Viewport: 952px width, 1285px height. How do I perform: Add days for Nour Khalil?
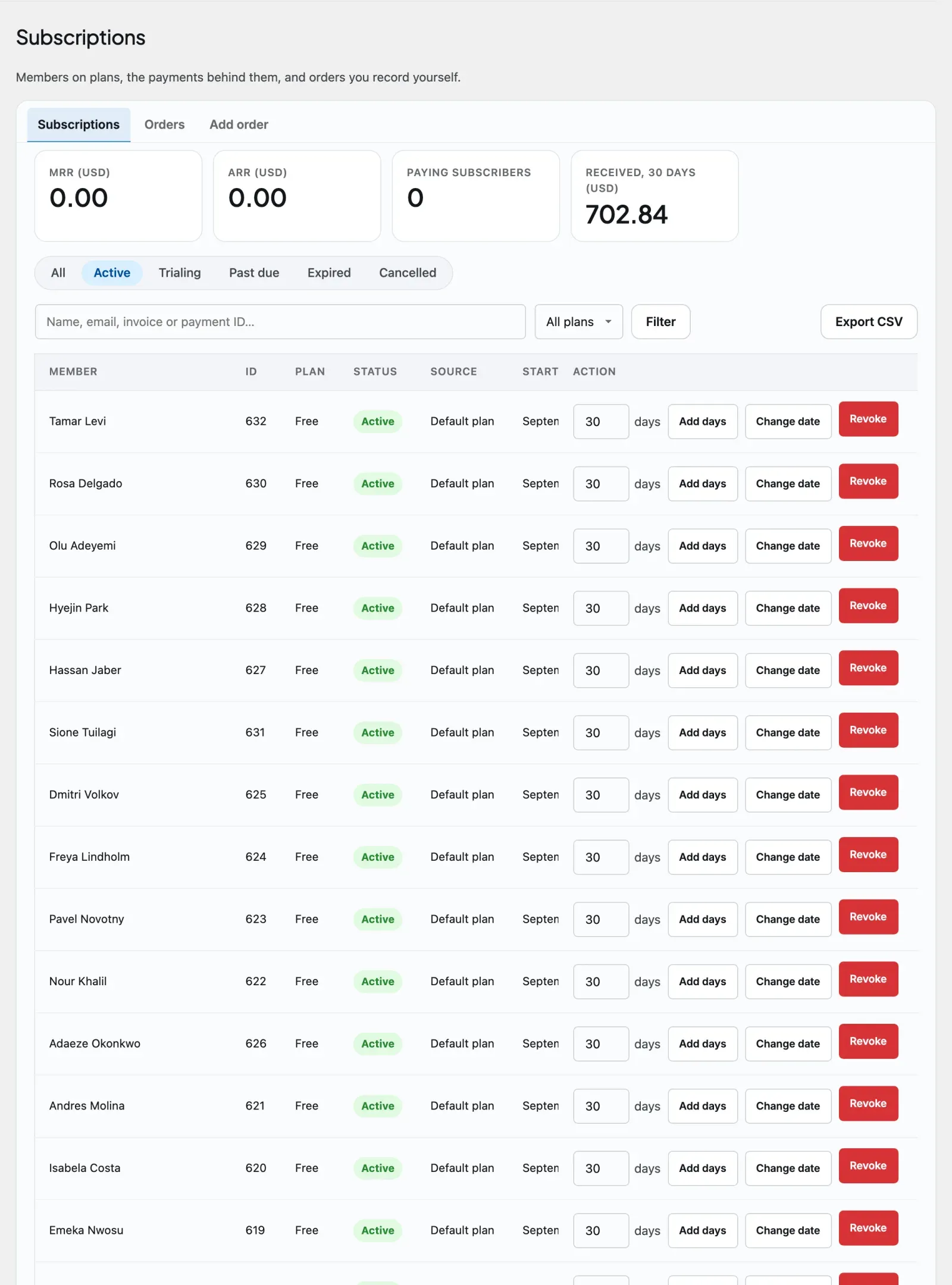tap(703, 982)
